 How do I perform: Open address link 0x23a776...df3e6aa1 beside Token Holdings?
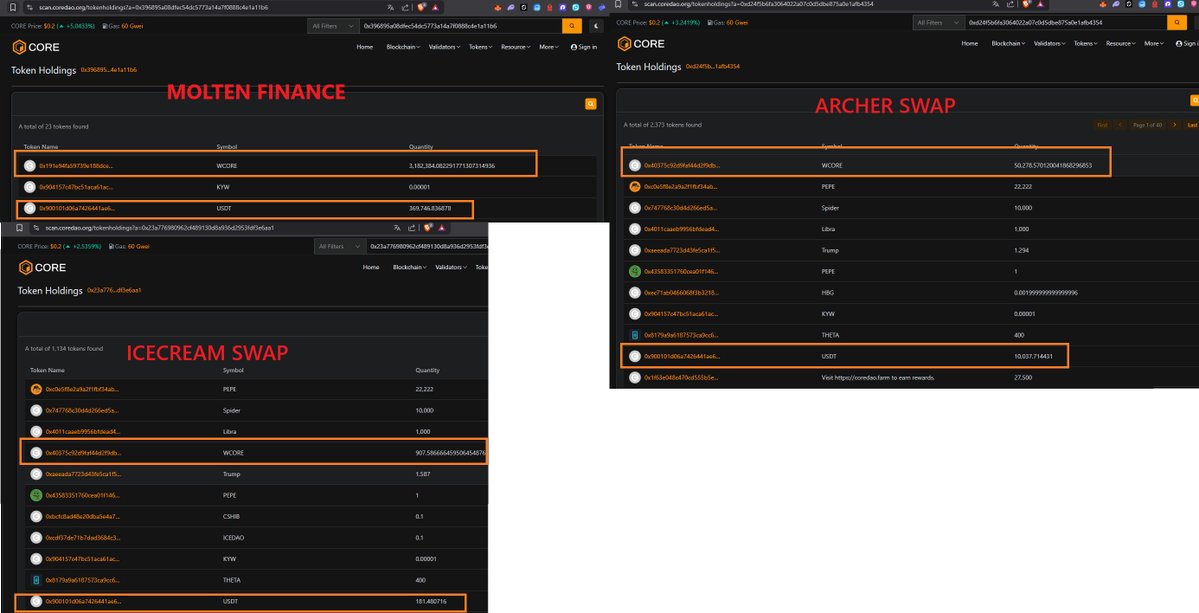click(x=114, y=290)
